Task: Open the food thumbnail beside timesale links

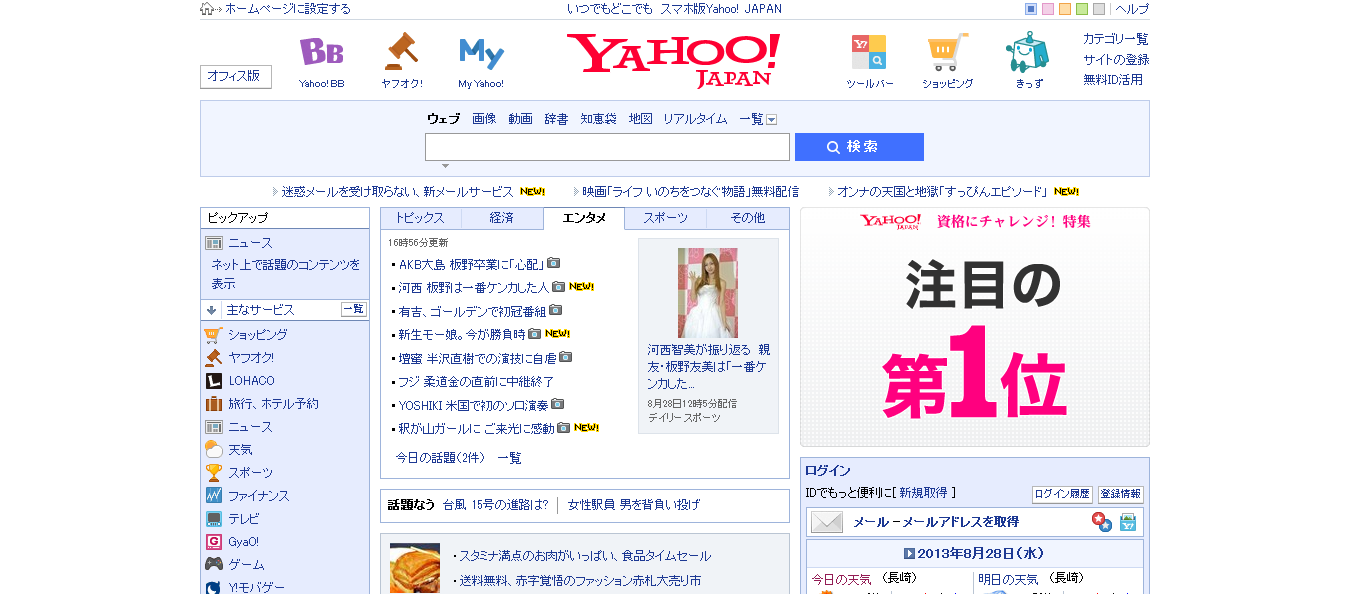Action: tap(415, 568)
